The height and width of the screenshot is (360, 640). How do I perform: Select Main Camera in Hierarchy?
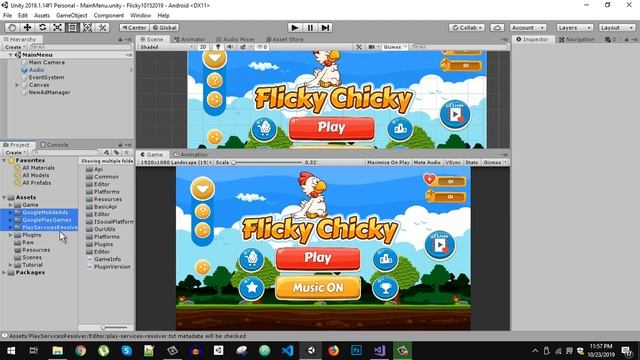tap(47, 62)
